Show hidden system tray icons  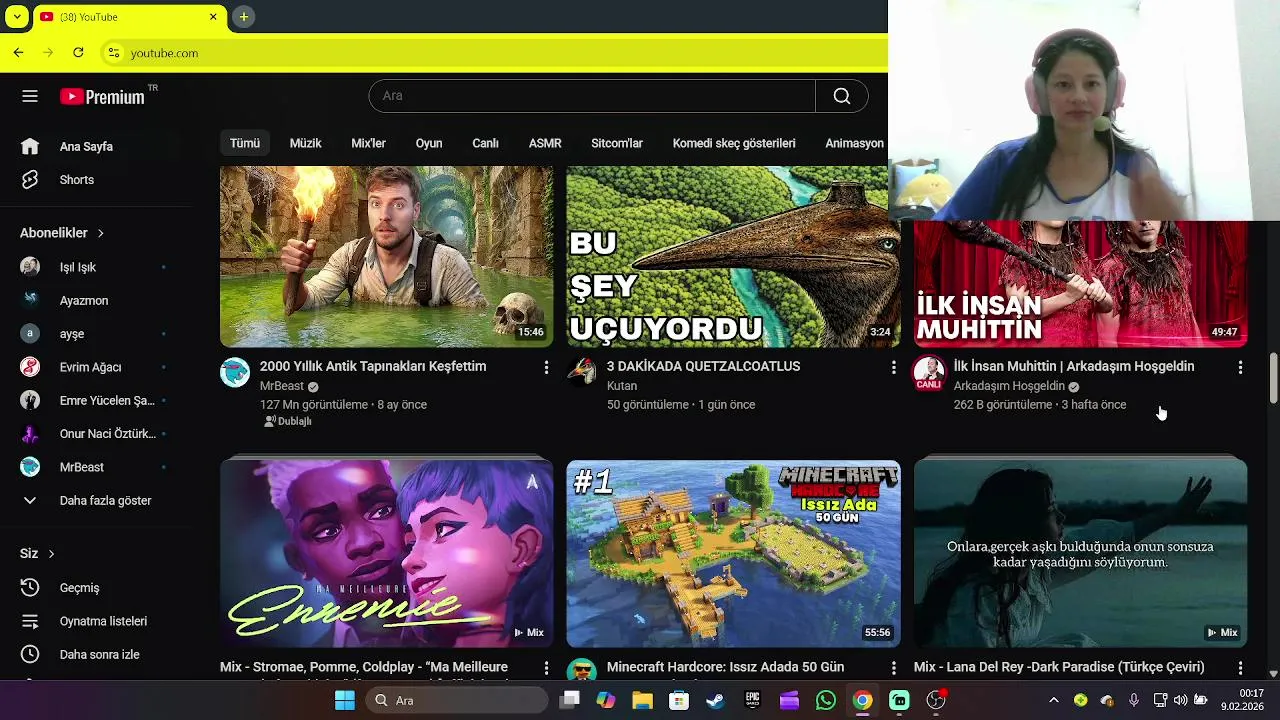[1053, 700]
